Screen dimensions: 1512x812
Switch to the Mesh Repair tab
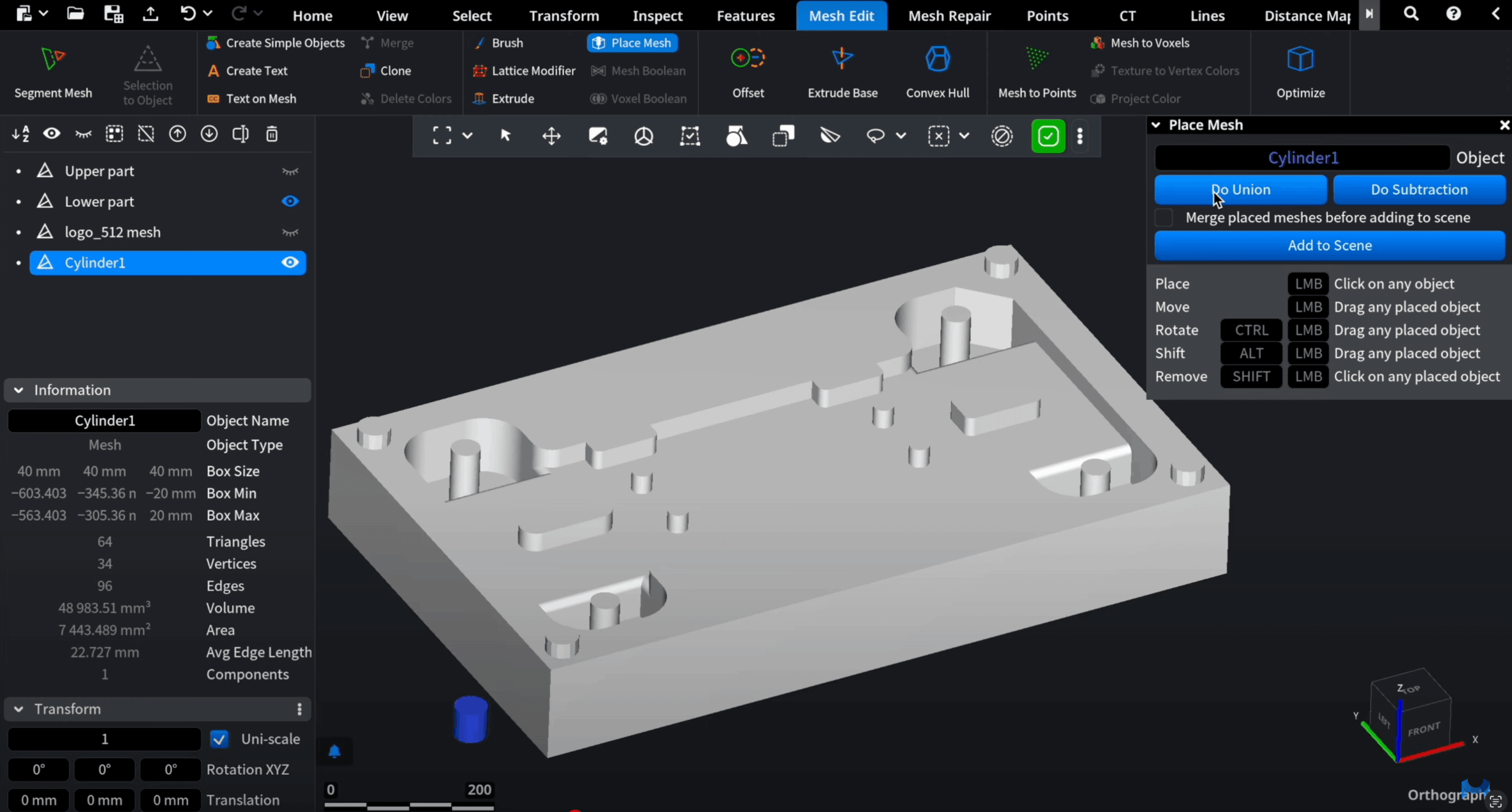[x=949, y=16]
